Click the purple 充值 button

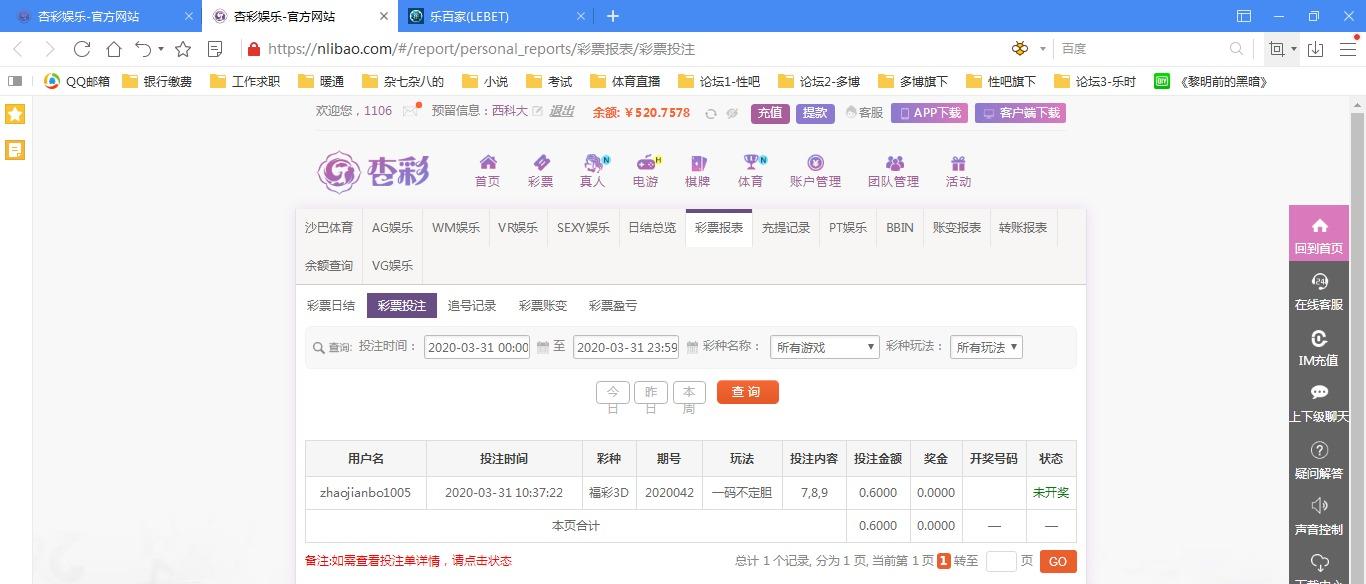pos(770,113)
